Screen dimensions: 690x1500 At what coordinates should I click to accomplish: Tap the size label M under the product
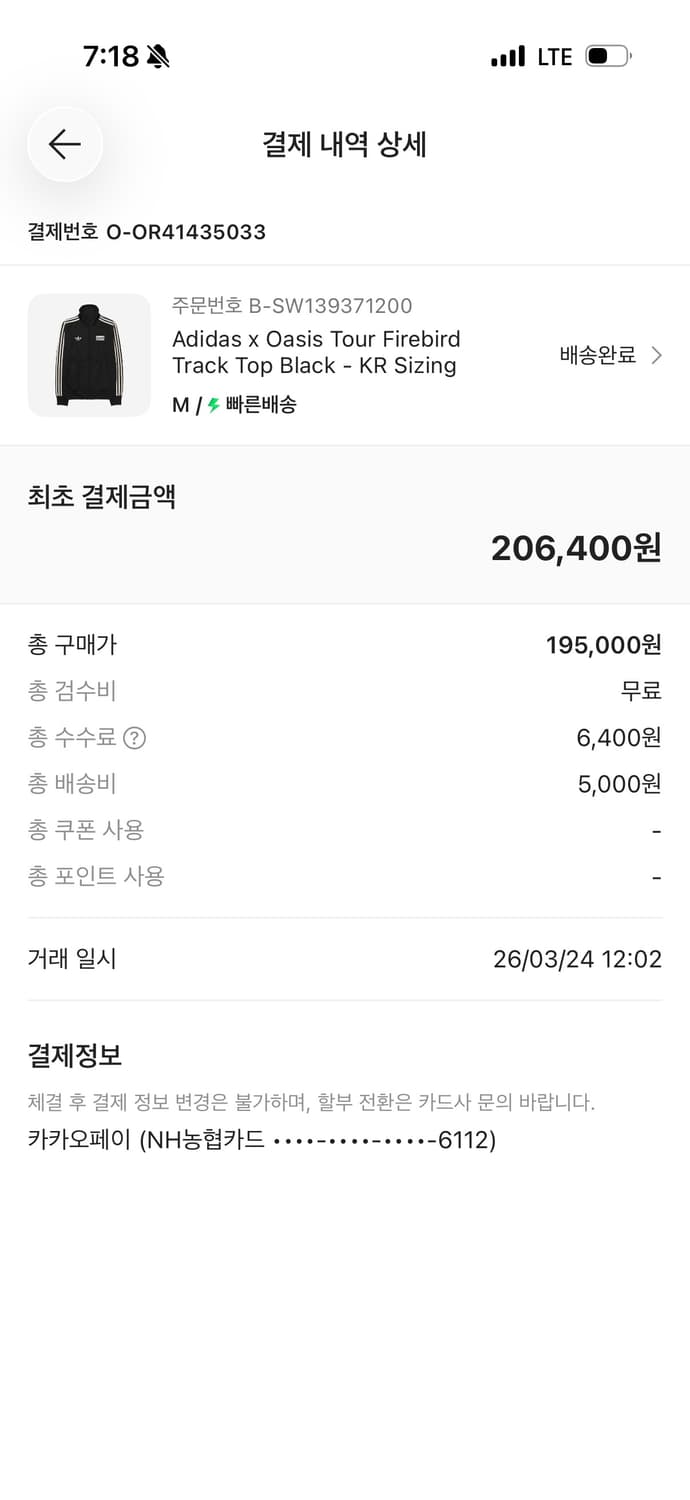pyautogui.click(x=177, y=406)
